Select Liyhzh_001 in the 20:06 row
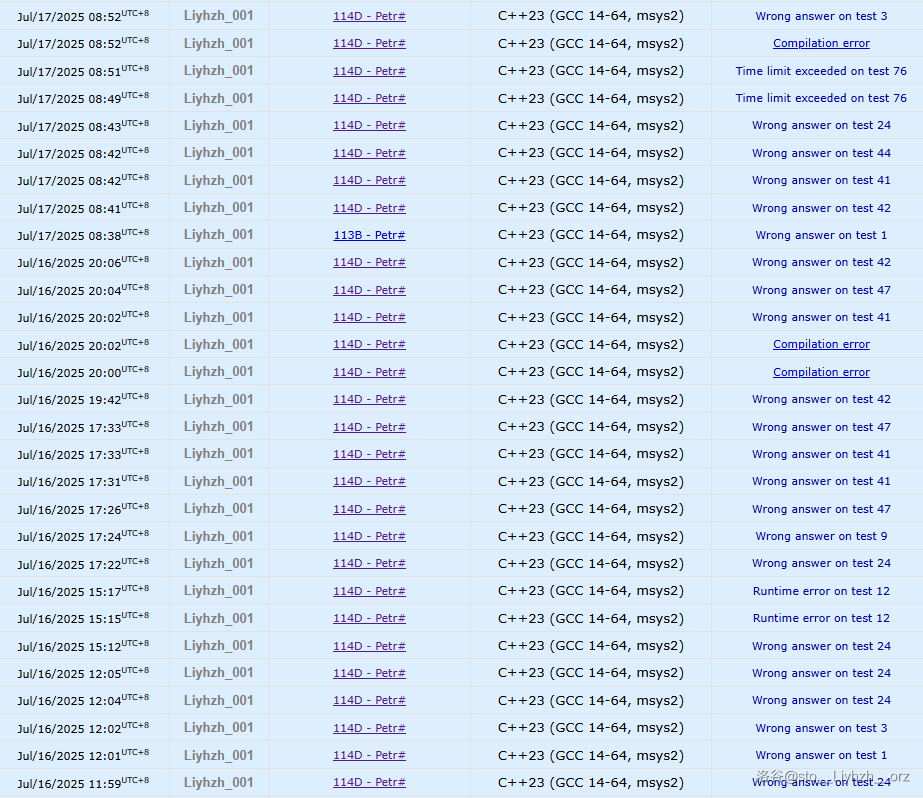Screen dimensions: 923x798 point(218,262)
